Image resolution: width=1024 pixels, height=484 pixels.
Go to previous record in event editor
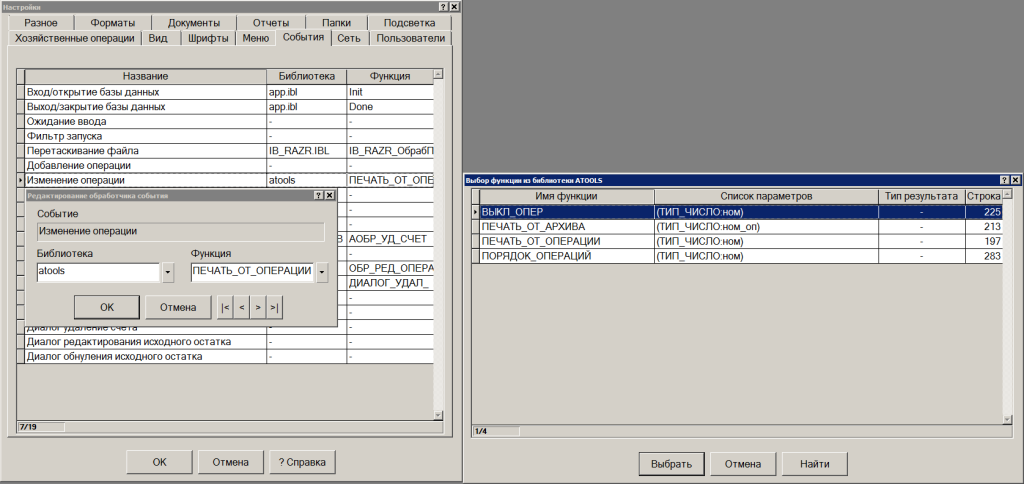click(241, 307)
